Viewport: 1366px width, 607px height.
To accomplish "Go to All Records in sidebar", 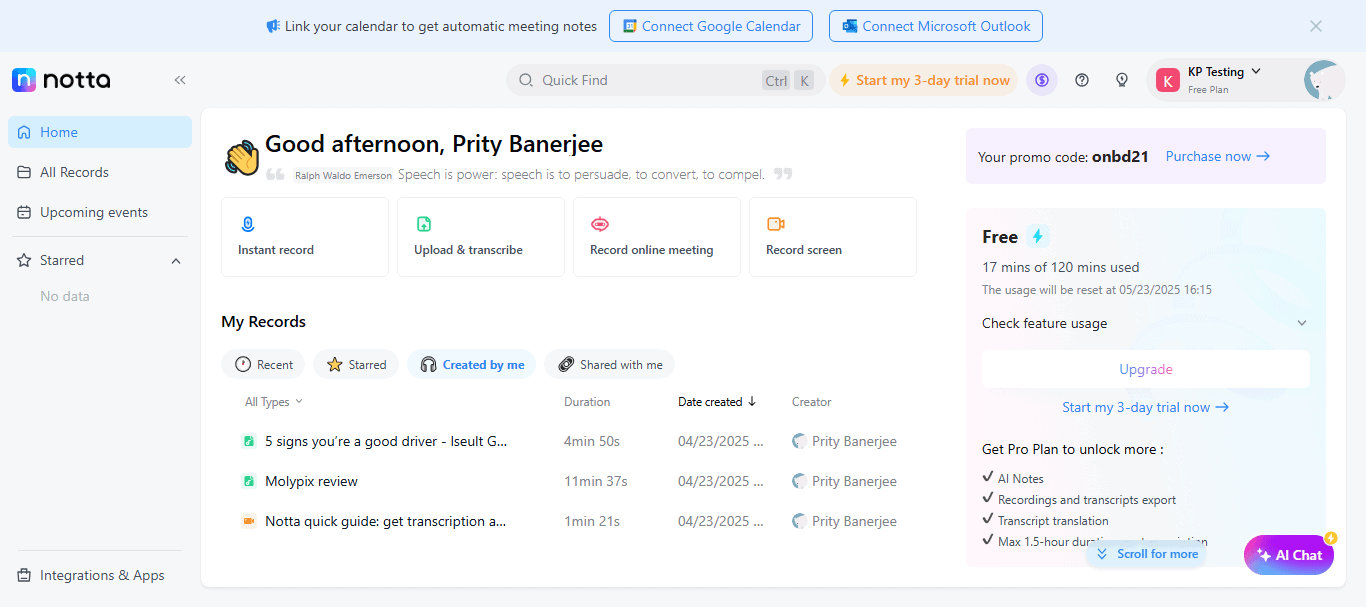I will click(74, 172).
